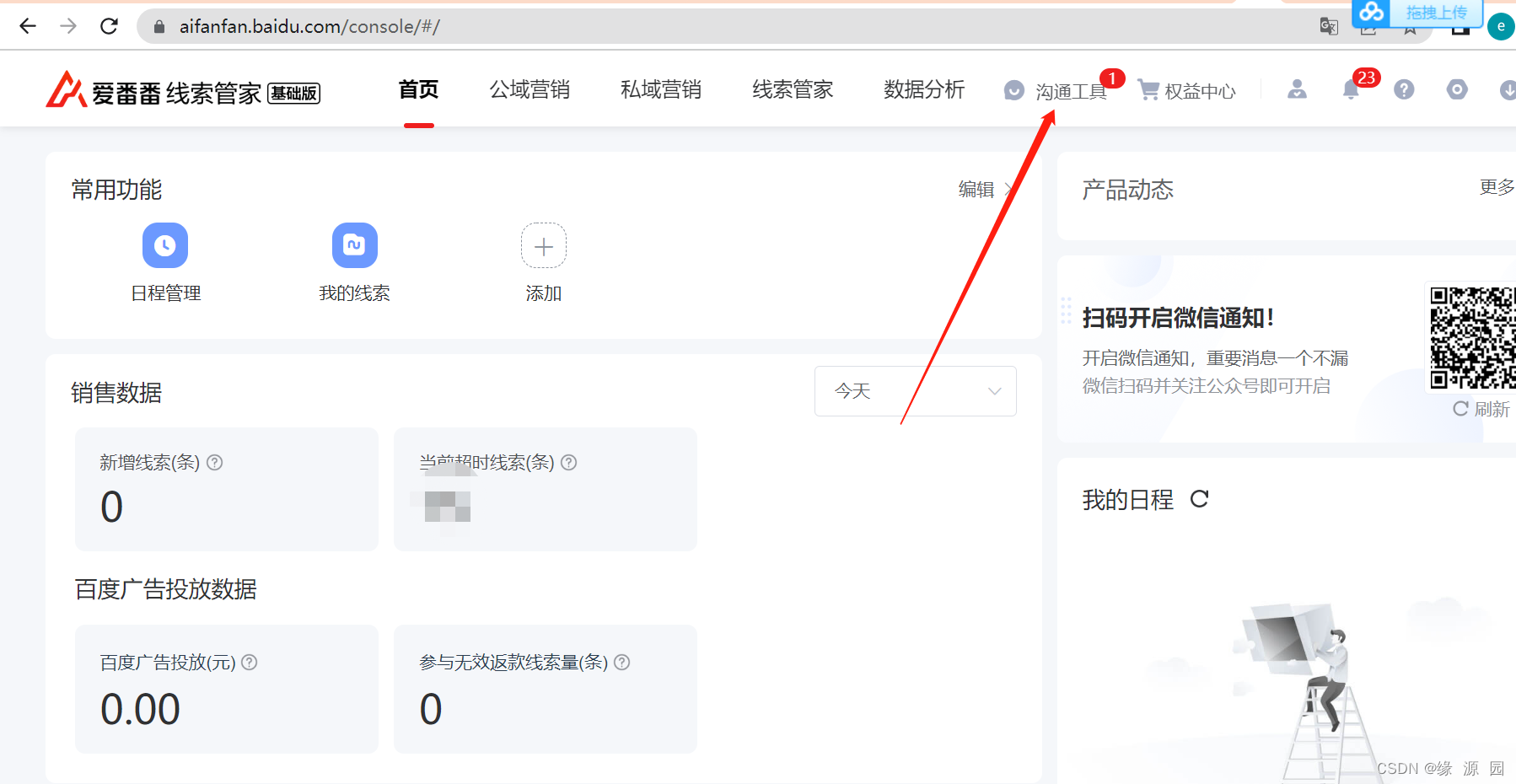Open the settings gear icon
Viewport: 1516px width, 784px height.
coord(1457,89)
